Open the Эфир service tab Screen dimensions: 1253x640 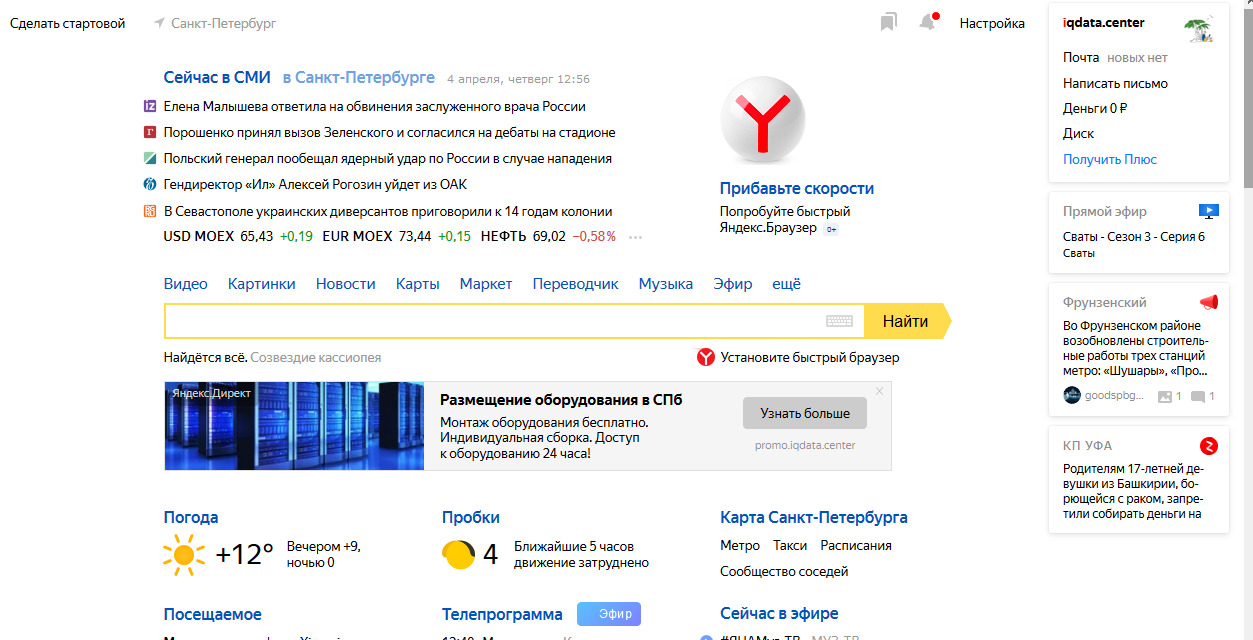click(x=733, y=284)
